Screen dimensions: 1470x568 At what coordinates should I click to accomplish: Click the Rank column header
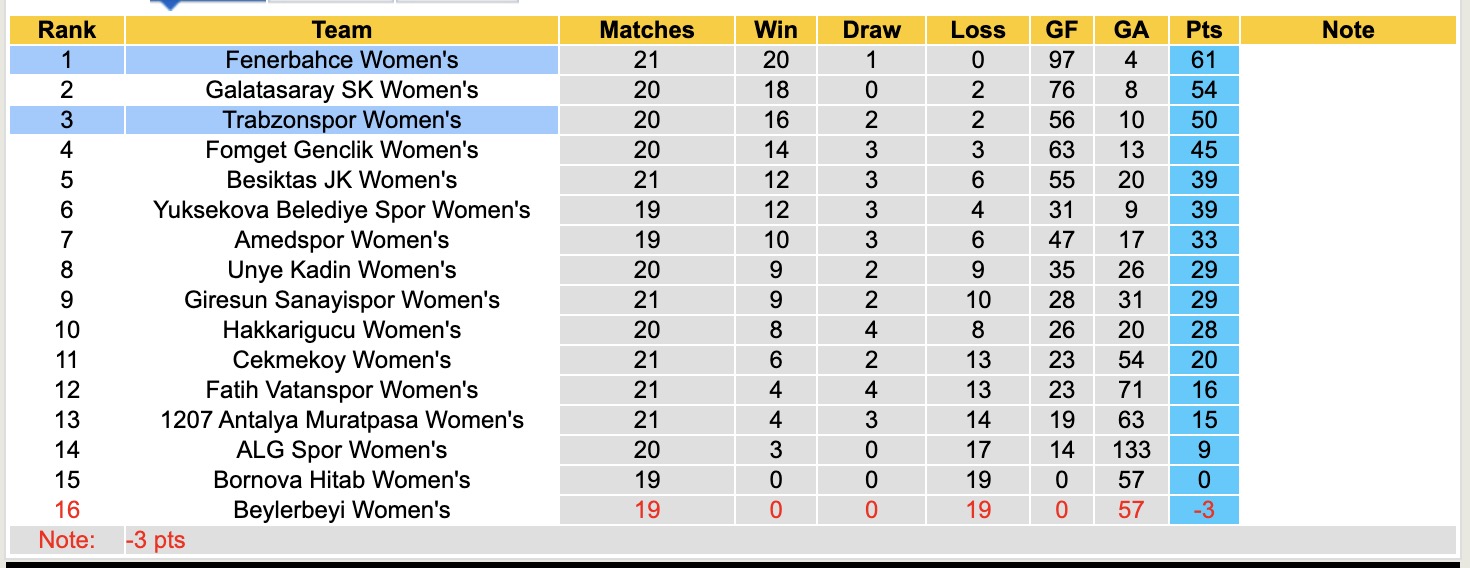coord(66,30)
